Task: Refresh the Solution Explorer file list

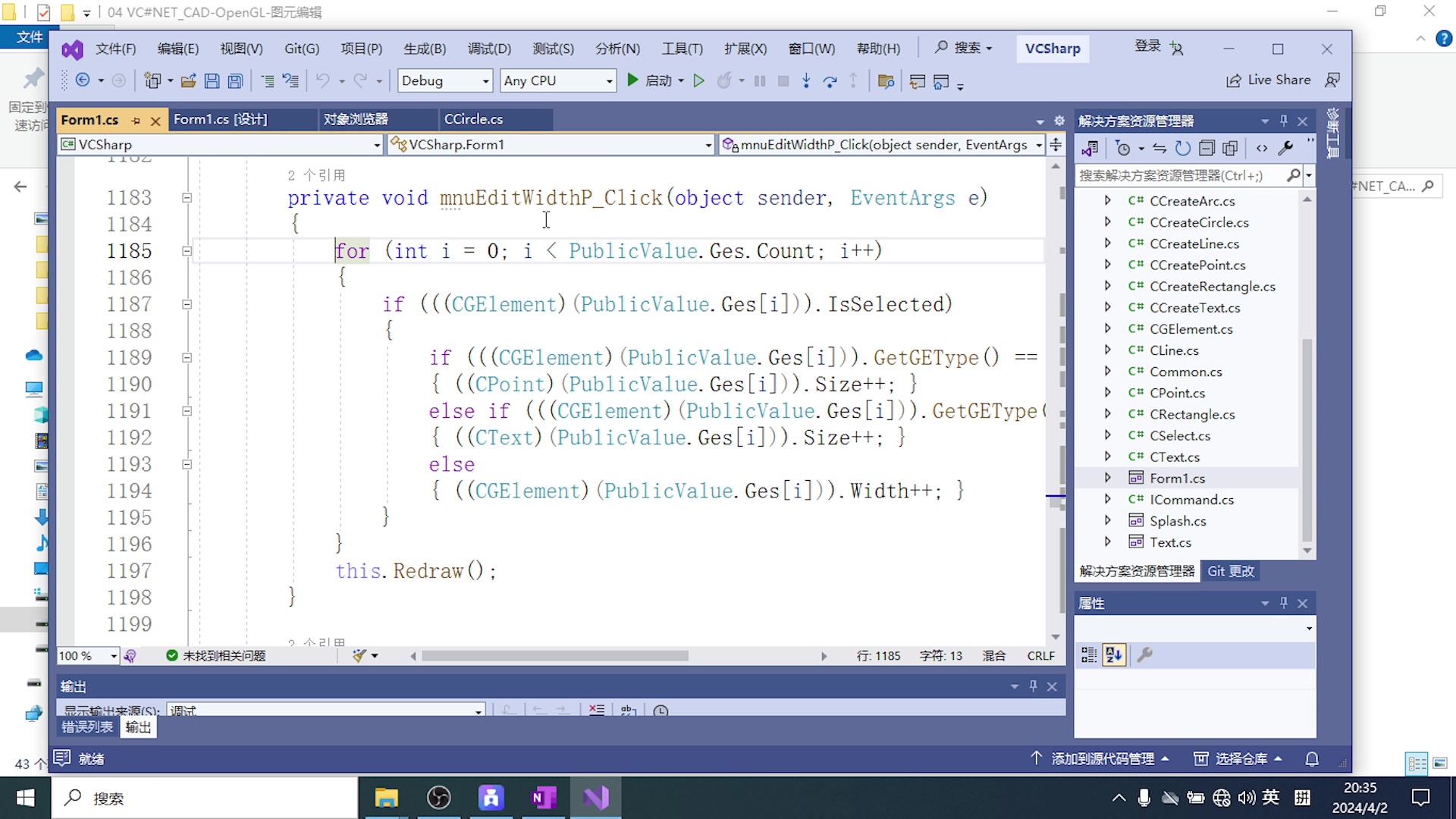Action: click(x=1182, y=148)
